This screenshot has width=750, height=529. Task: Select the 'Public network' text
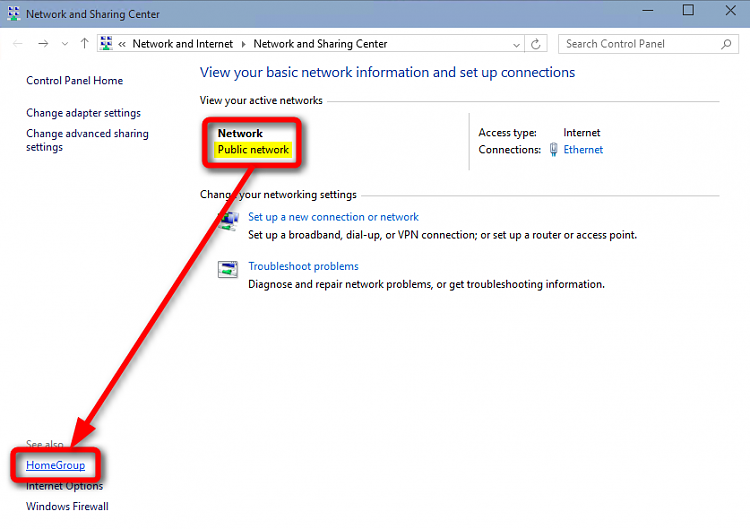click(253, 150)
